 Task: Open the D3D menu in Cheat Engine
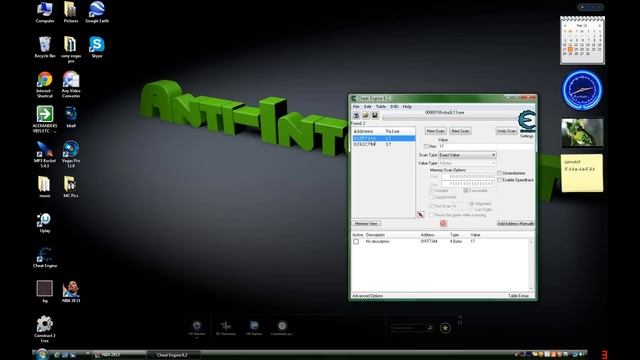click(394, 107)
